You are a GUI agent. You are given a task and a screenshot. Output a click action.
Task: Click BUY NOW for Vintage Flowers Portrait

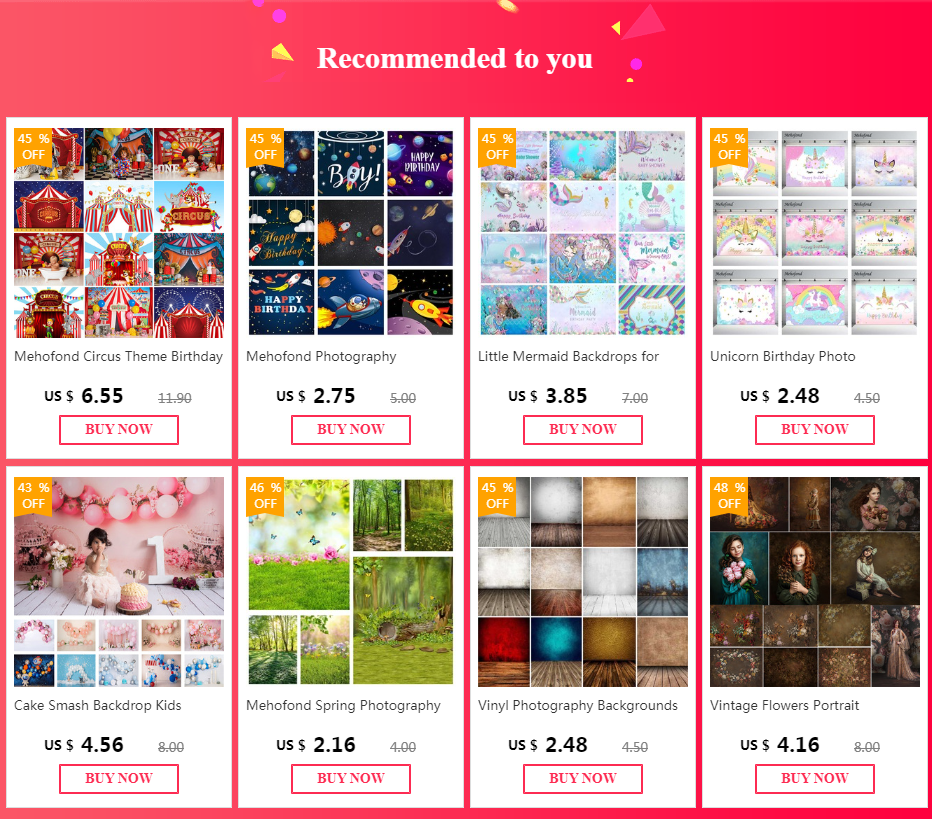tap(815, 779)
